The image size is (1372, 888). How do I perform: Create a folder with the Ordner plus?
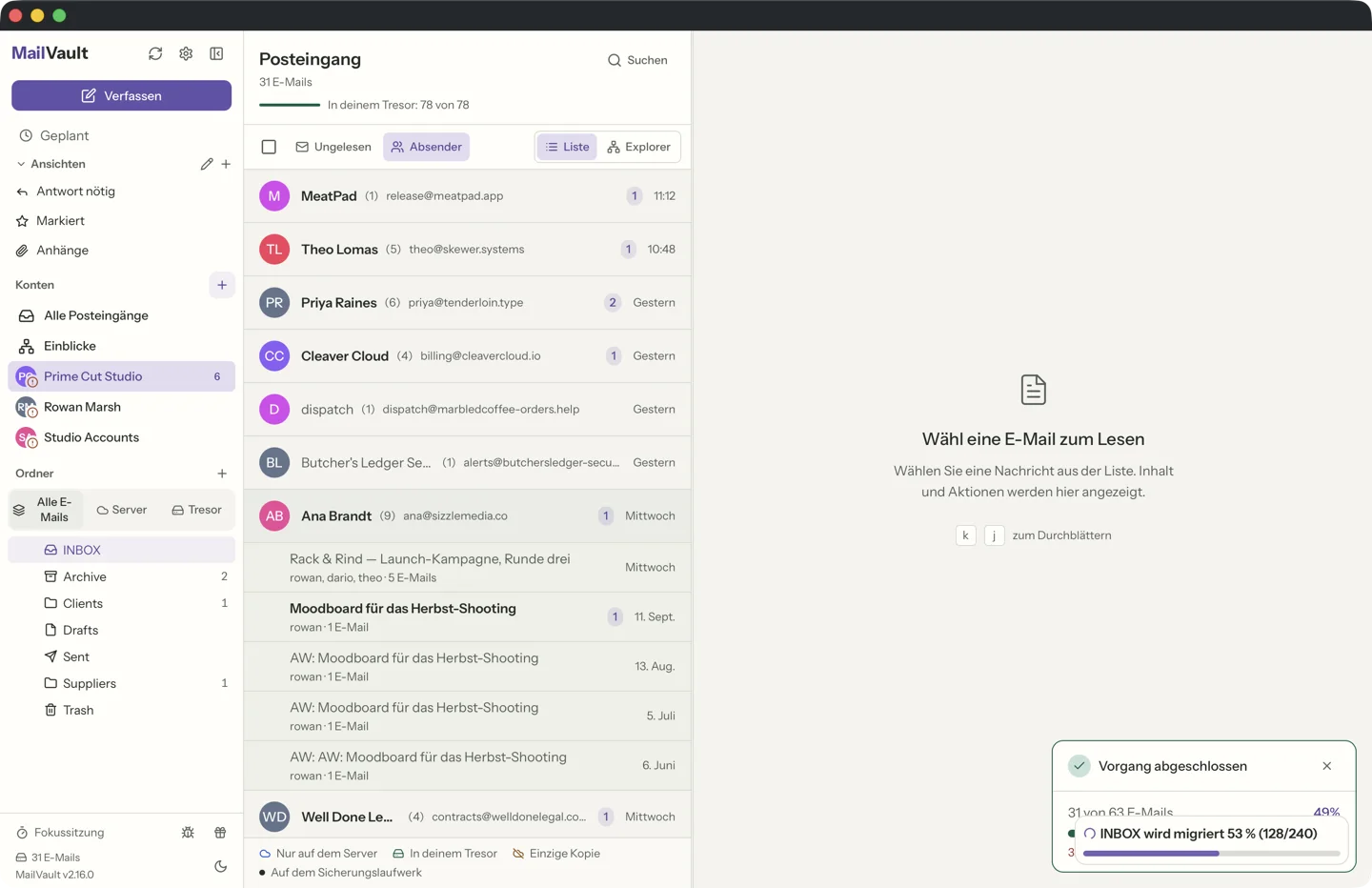point(222,474)
